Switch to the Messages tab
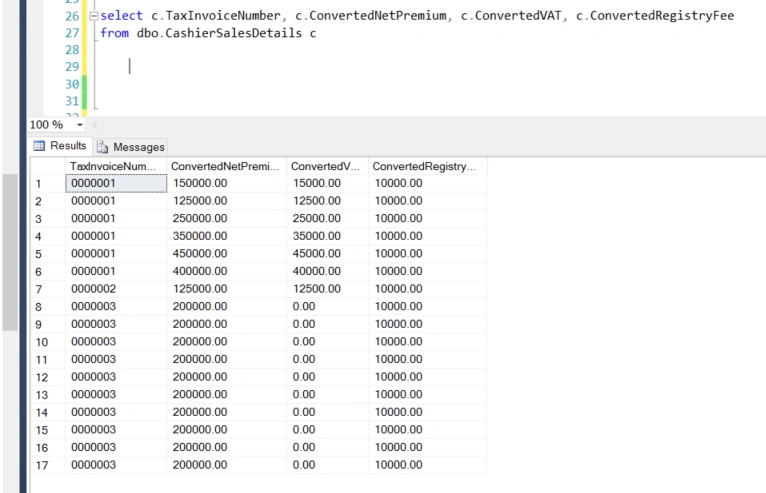 coord(130,147)
